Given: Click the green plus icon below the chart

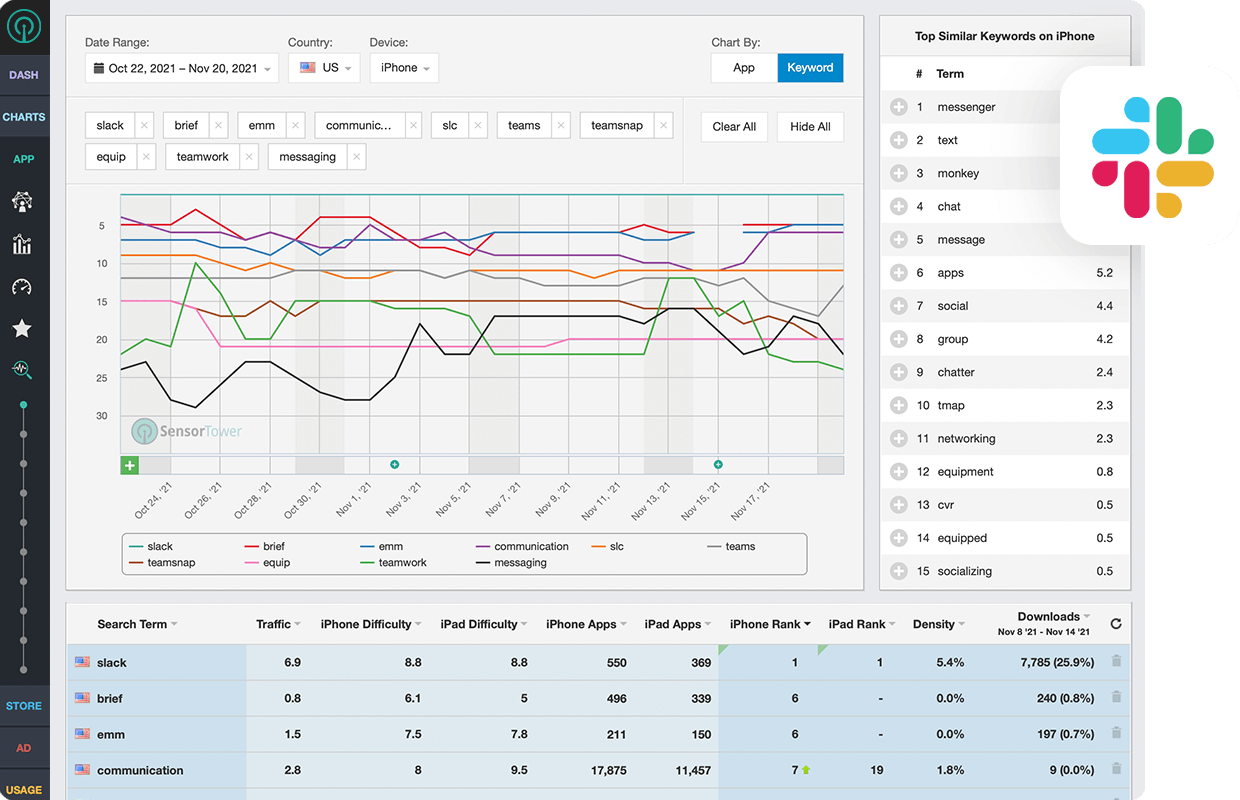Looking at the screenshot, I should 128,465.
